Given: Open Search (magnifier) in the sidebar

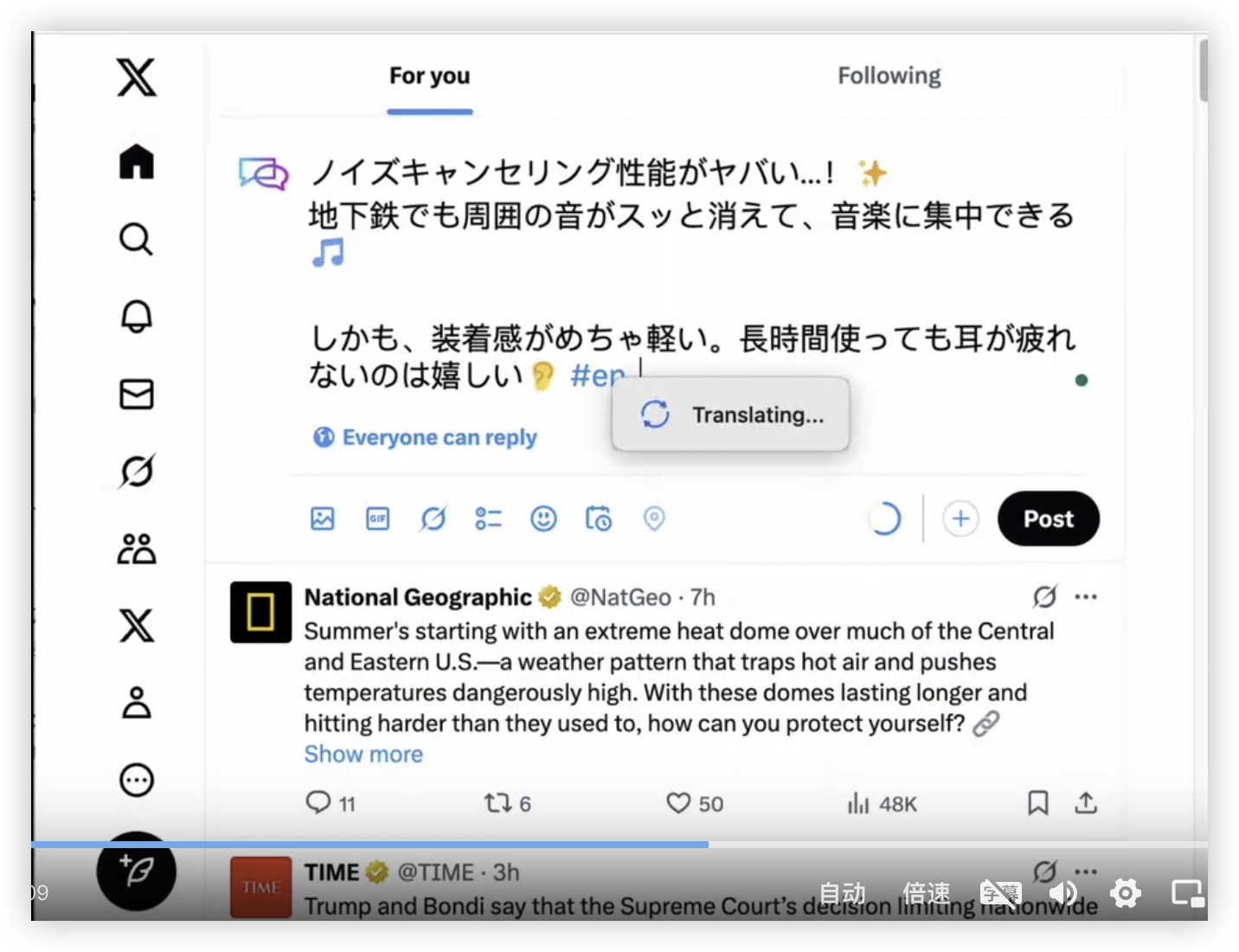Looking at the screenshot, I should 137,239.
